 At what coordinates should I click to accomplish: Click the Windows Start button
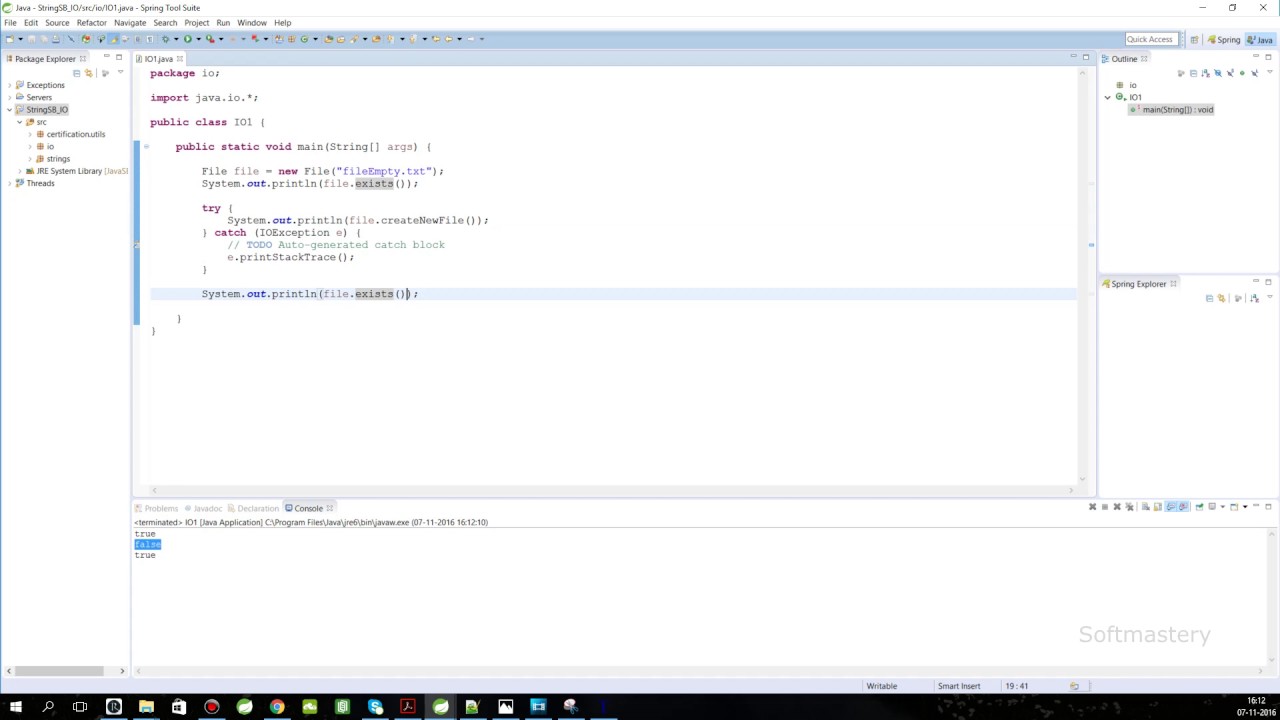point(15,707)
